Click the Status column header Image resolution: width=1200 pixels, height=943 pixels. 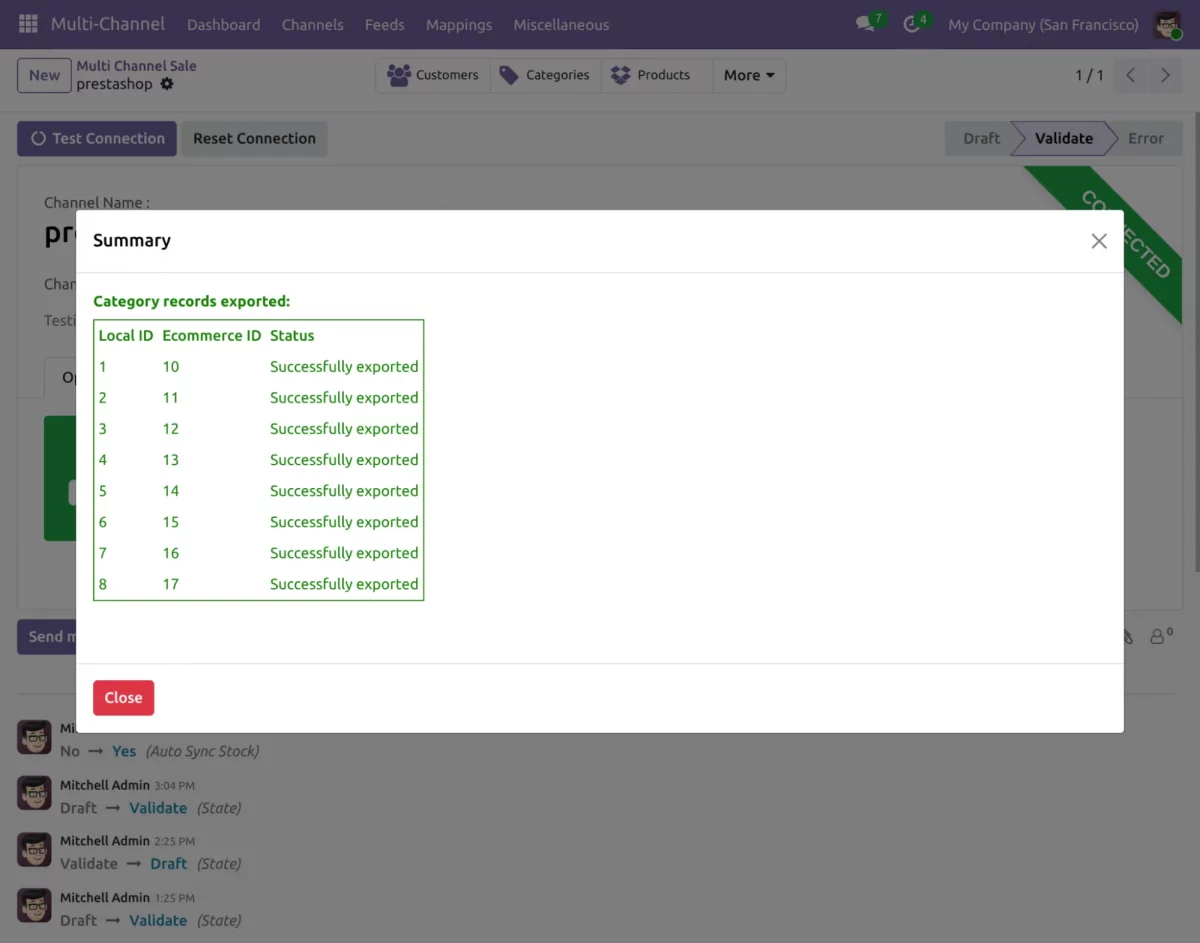tap(292, 336)
